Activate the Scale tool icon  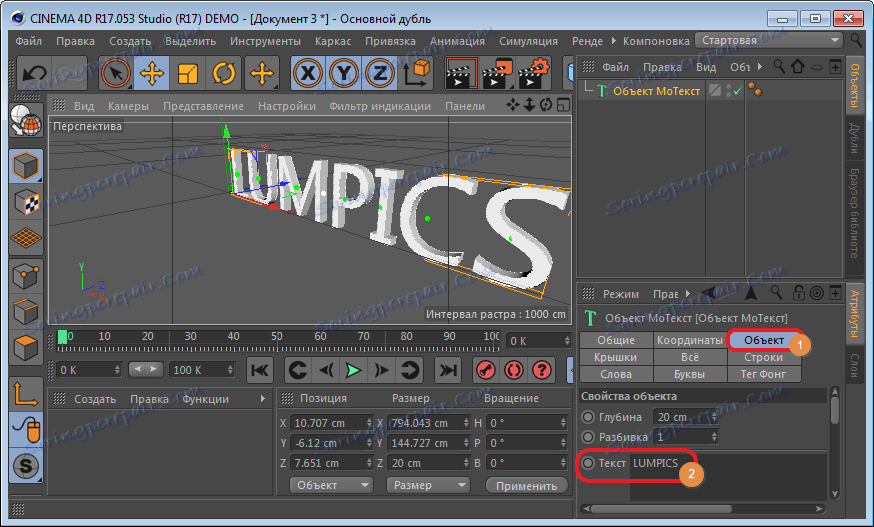[188, 73]
